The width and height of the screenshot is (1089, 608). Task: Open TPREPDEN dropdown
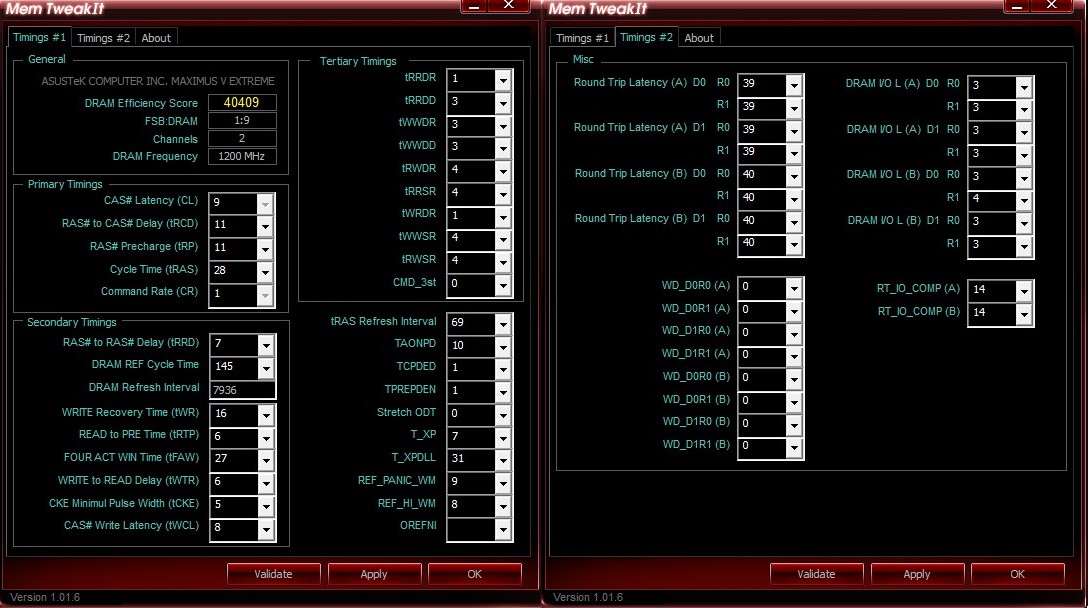[x=503, y=393]
